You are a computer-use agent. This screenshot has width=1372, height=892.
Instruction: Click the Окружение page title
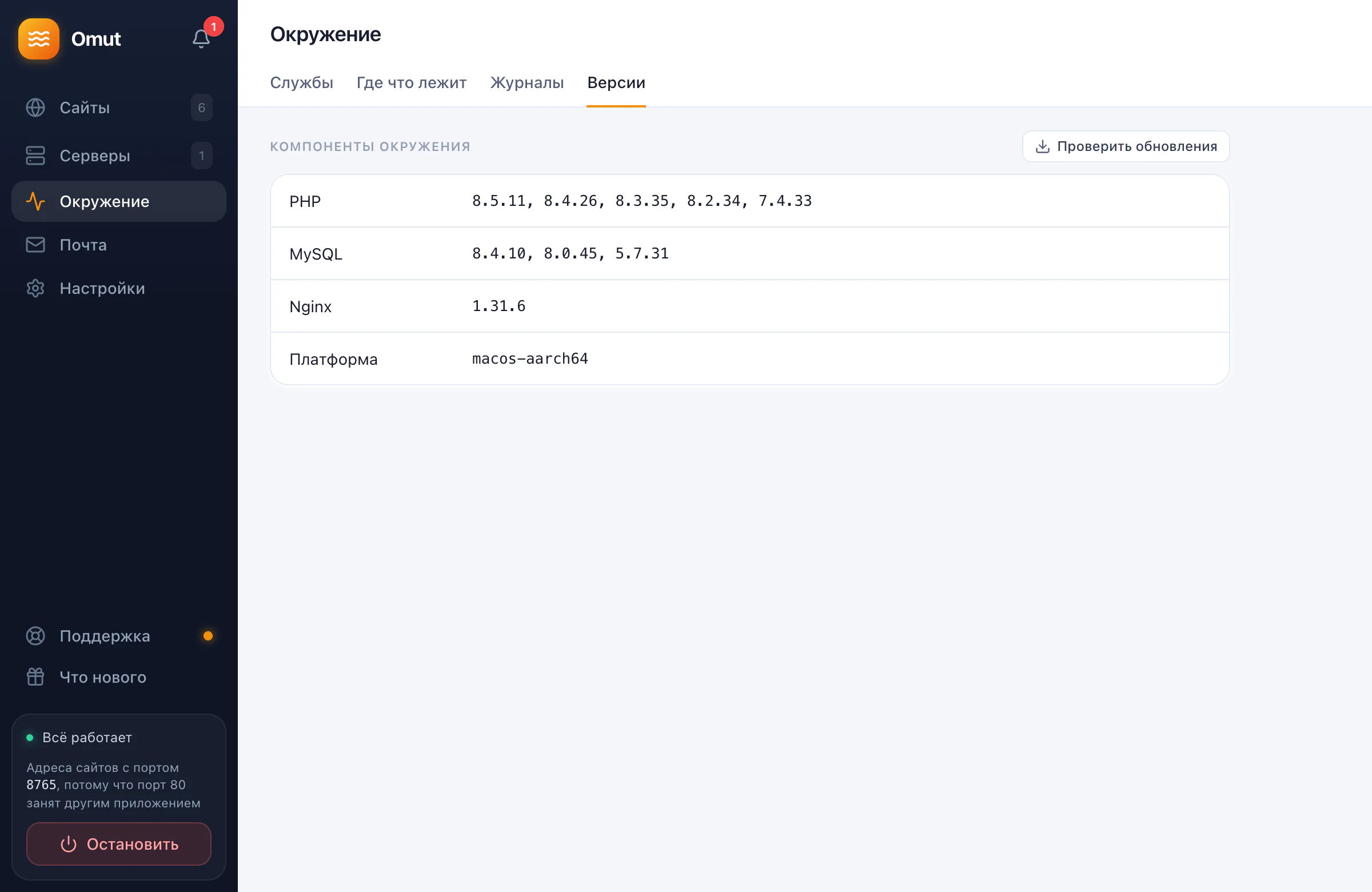tap(326, 35)
